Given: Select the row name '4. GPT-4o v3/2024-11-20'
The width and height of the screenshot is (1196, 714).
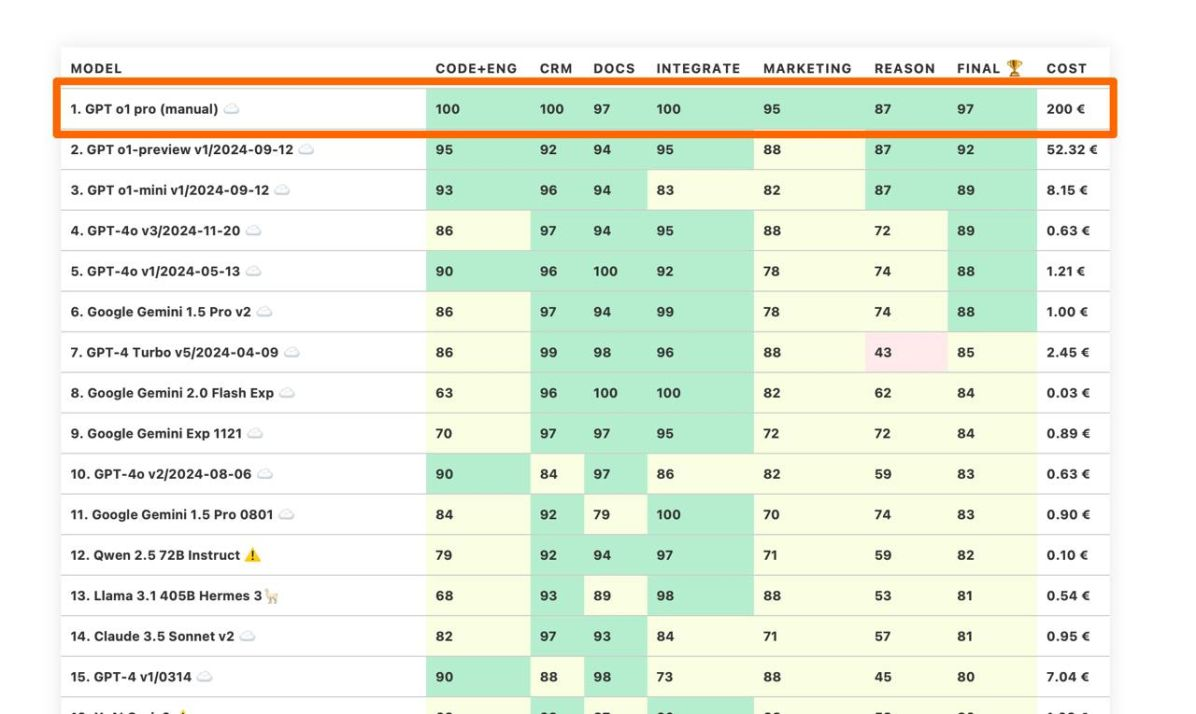Looking at the screenshot, I should 156,230.
